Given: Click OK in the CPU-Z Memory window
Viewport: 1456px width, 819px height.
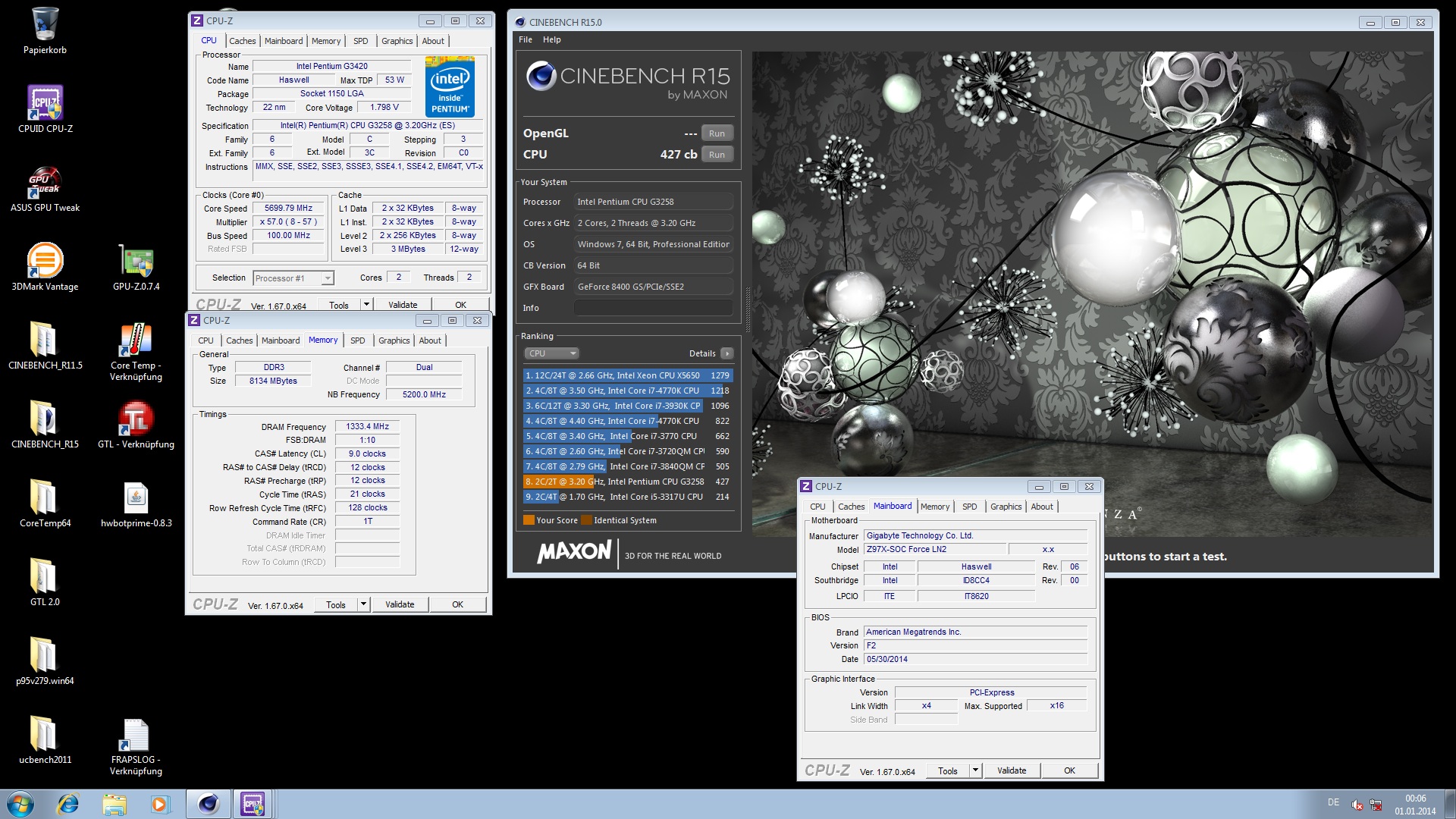Looking at the screenshot, I should [x=457, y=604].
